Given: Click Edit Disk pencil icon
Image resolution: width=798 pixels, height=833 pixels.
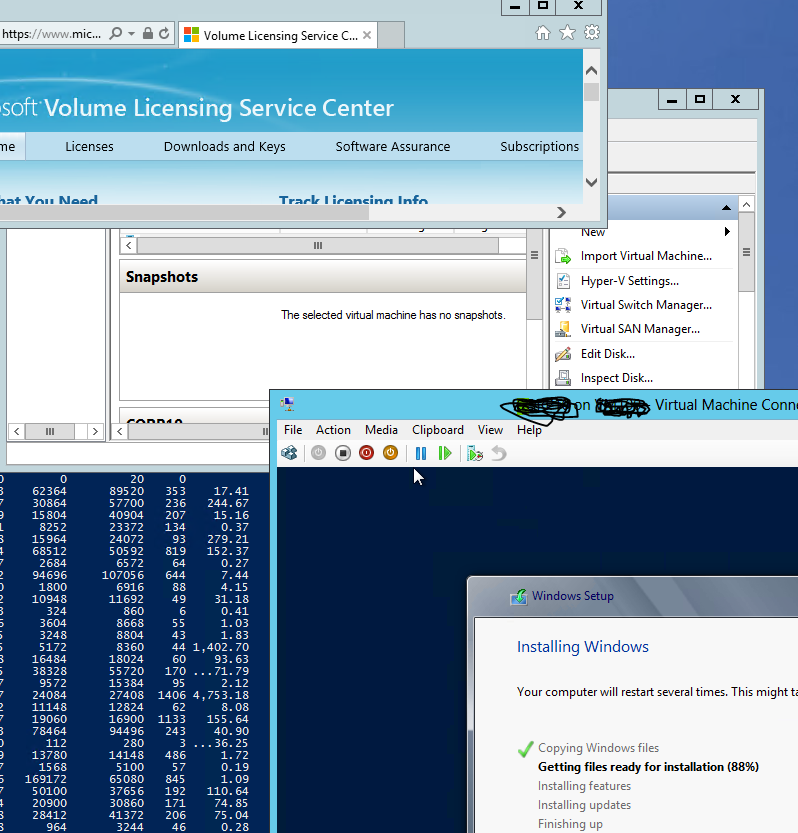Looking at the screenshot, I should point(563,354).
